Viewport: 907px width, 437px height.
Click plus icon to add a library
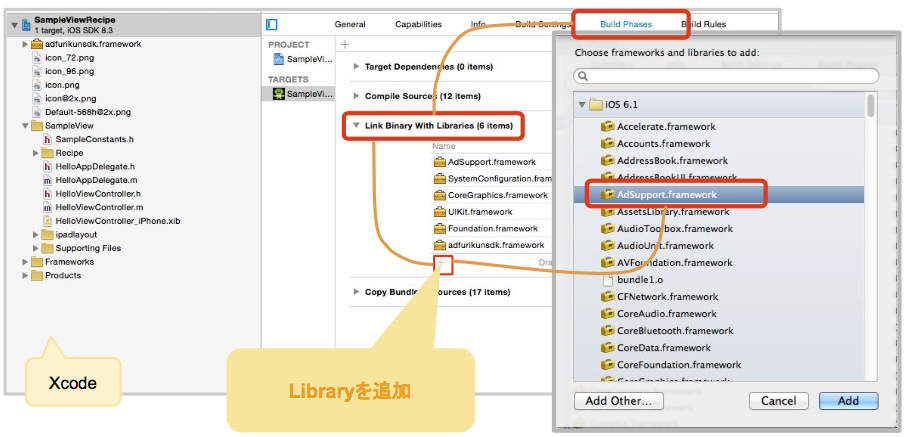click(443, 264)
